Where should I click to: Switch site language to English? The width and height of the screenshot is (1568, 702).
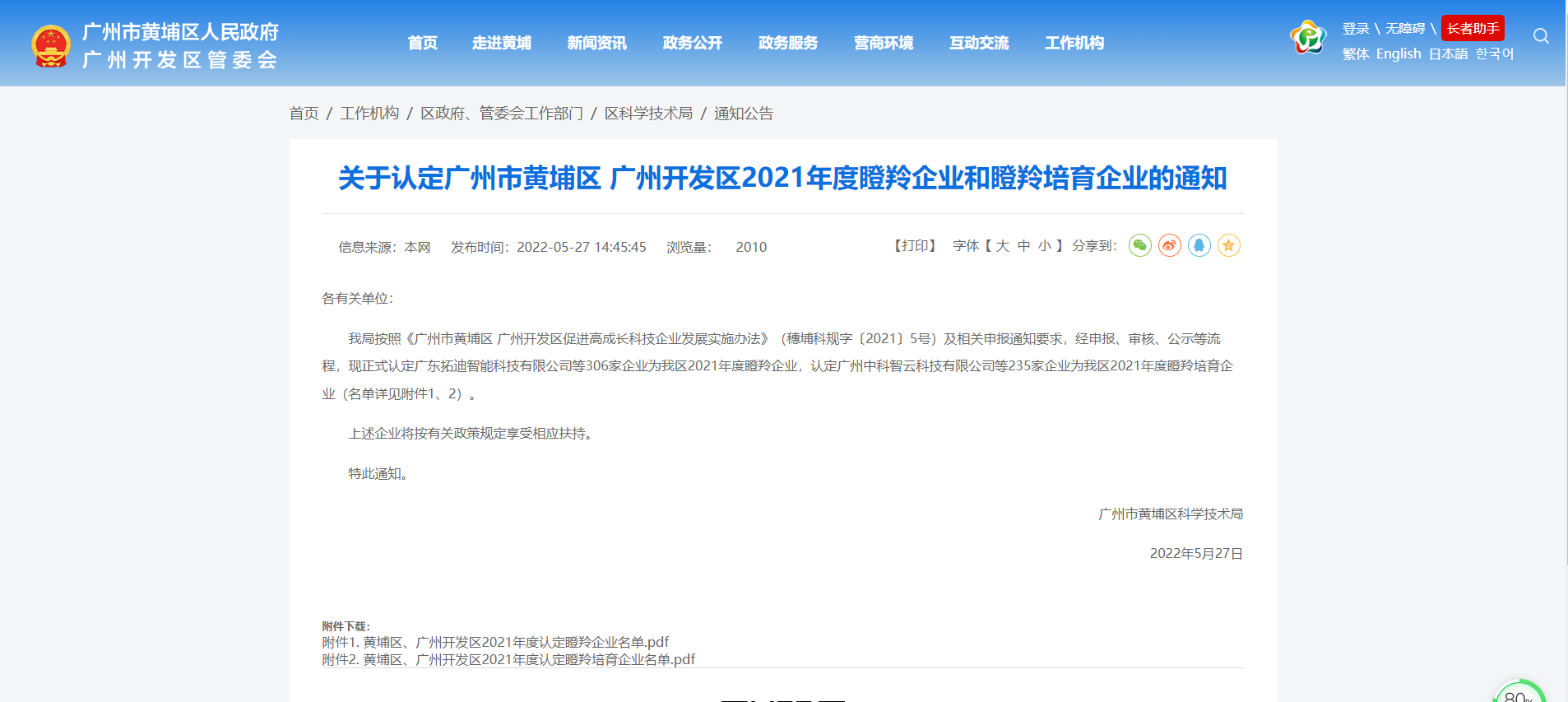pyautogui.click(x=1398, y=53)
